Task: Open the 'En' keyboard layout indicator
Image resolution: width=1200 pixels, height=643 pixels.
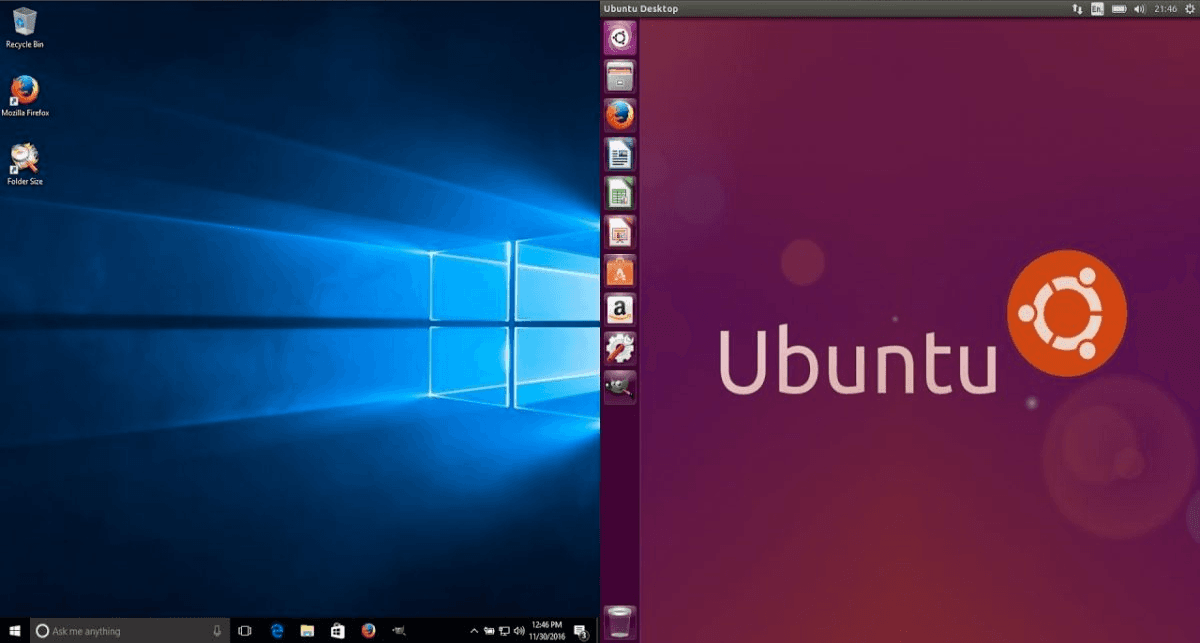Action: (1098, 9)
